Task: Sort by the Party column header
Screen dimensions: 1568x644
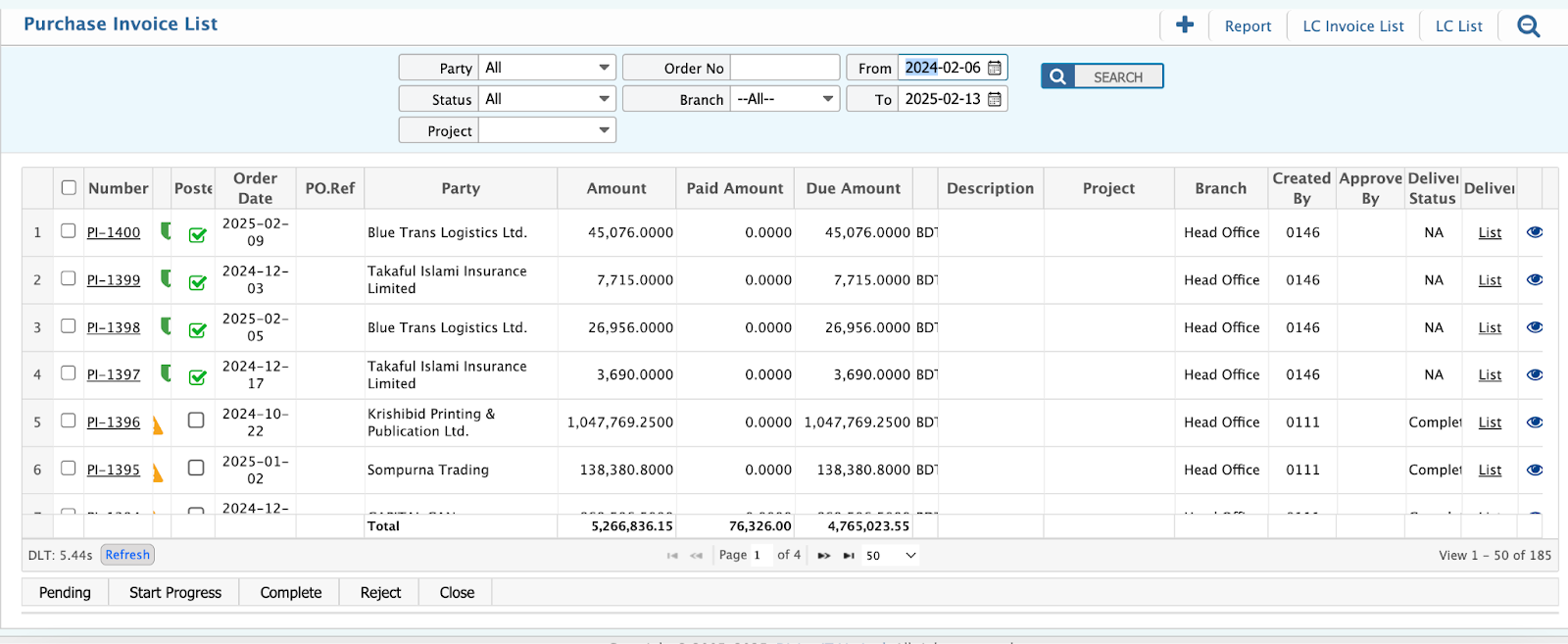Action: 461,188
